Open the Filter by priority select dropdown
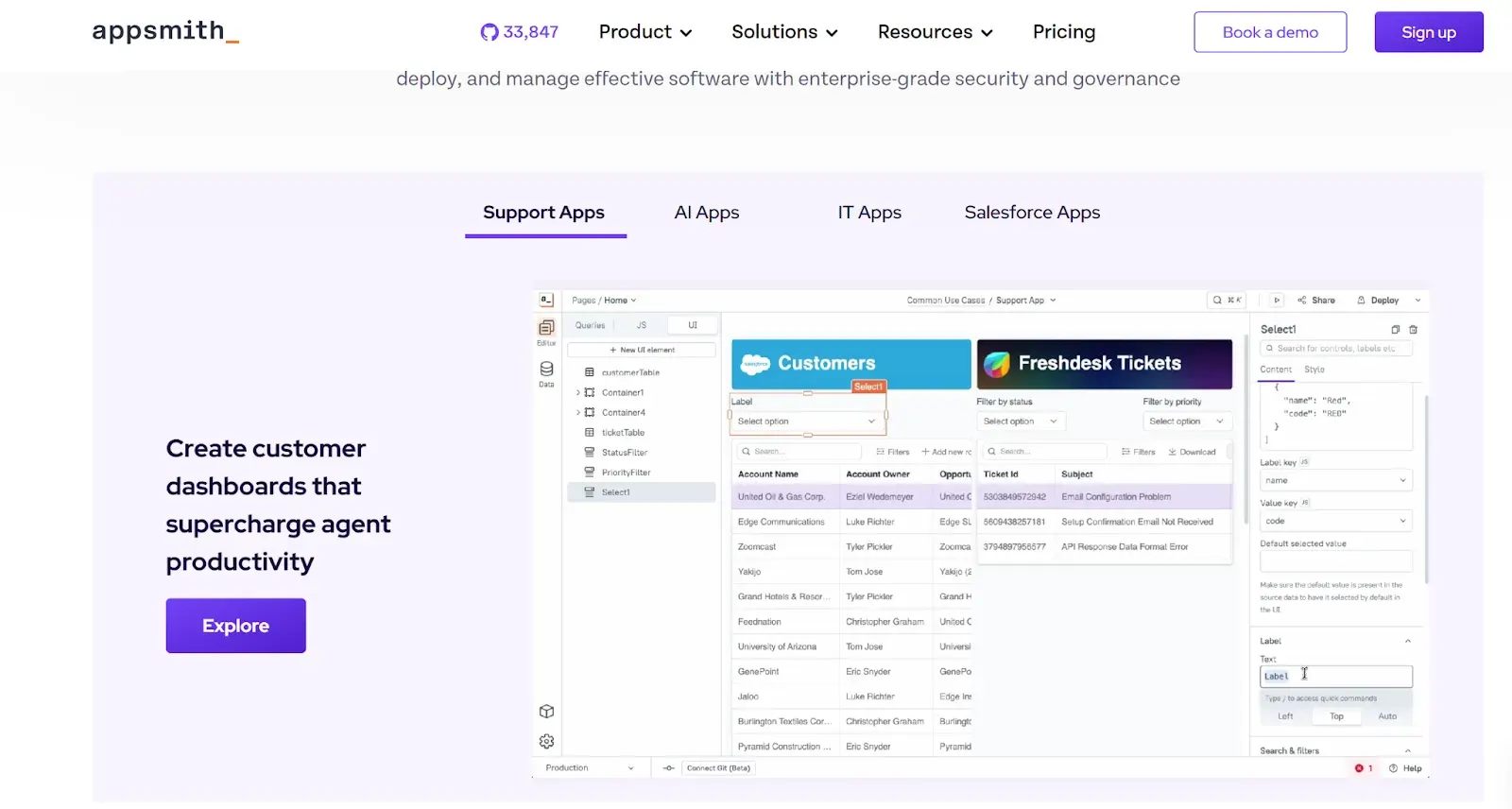 [x=1188, y=422]
